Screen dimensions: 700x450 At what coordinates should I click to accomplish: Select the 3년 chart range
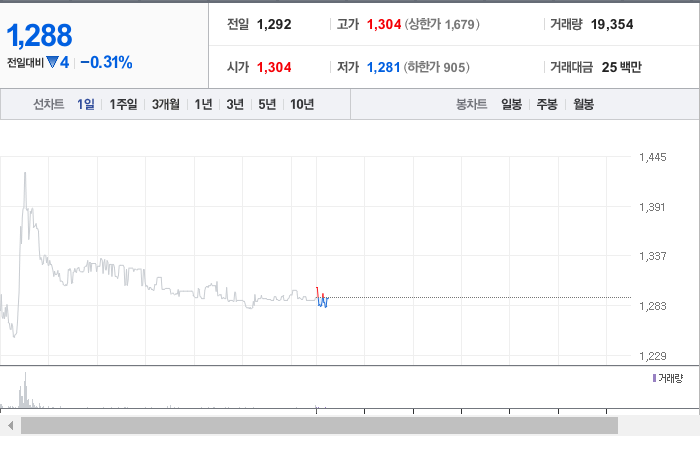(x=235, y=104)
